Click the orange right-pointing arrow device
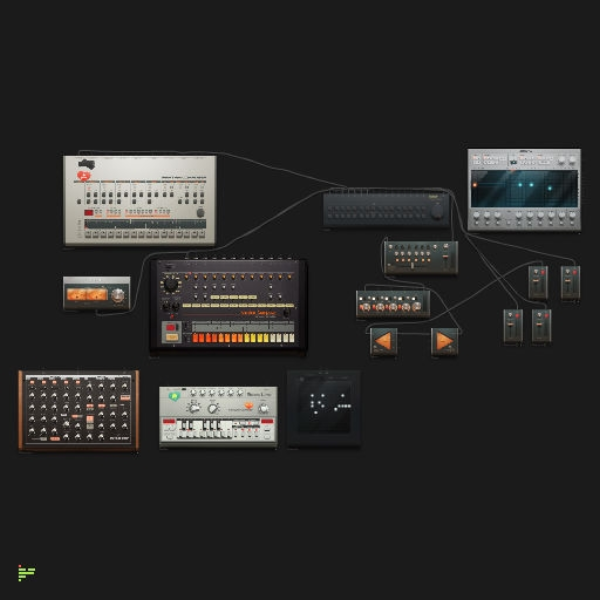Image resolution: width=600 pixels, height=600 pixels. pyautogui.click(x=444, y=341)
